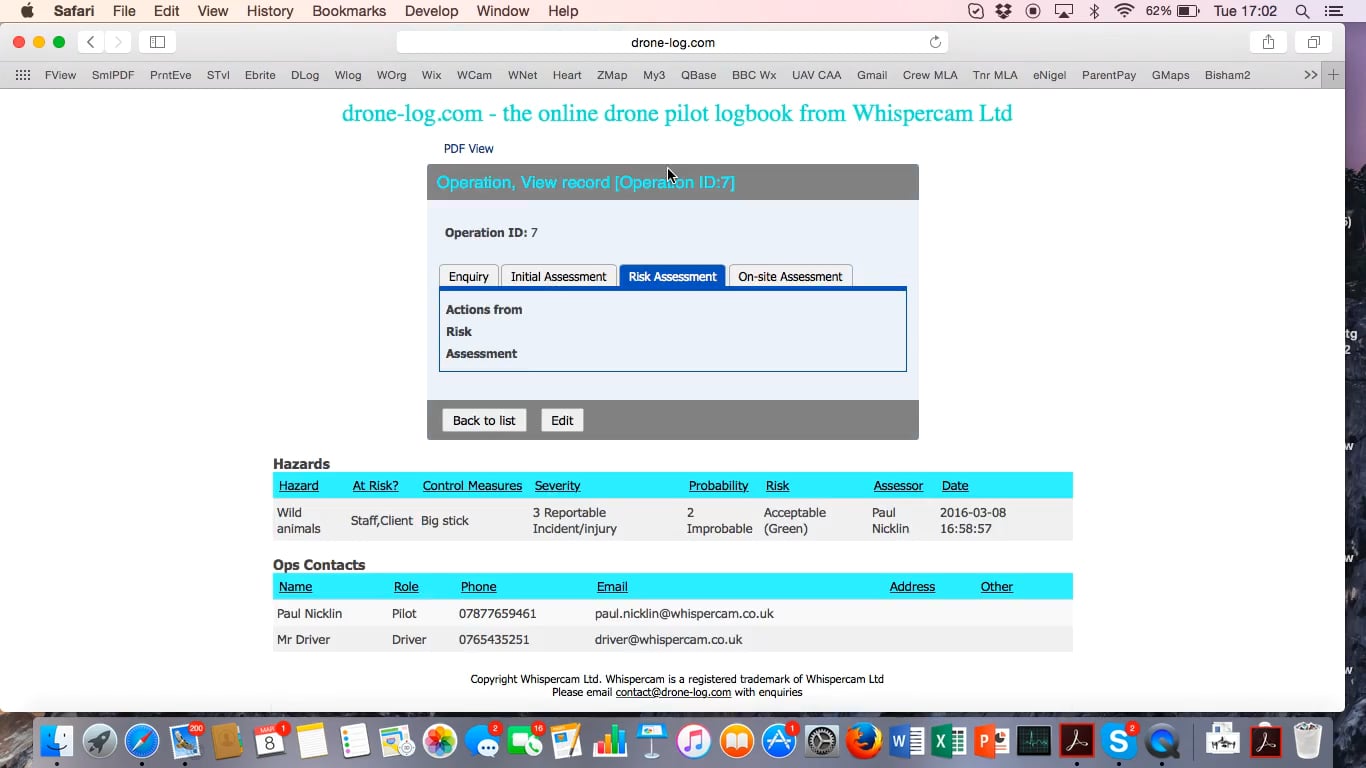1366x768 pixels.
Task: Open the Safari Share button
Action: 1268,42
